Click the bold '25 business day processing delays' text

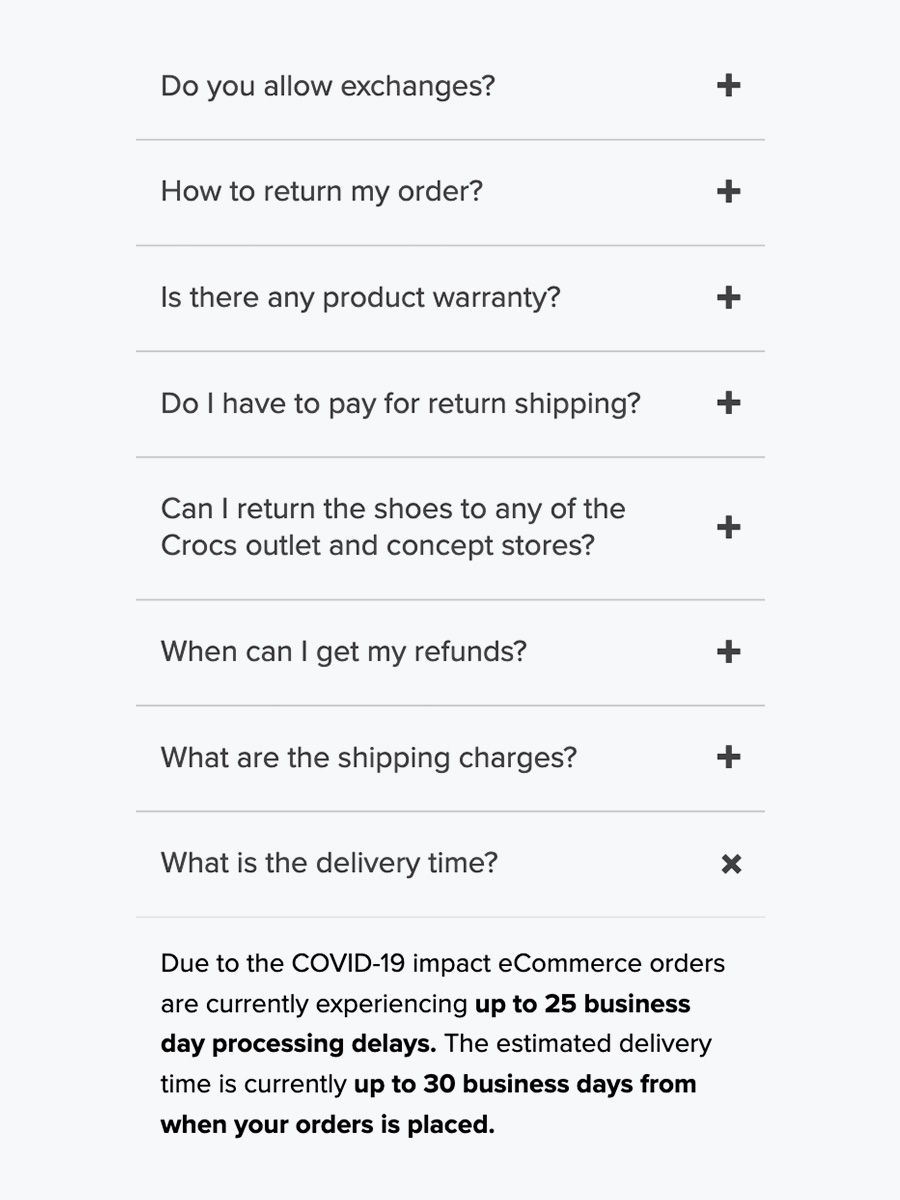[425, 1024]
